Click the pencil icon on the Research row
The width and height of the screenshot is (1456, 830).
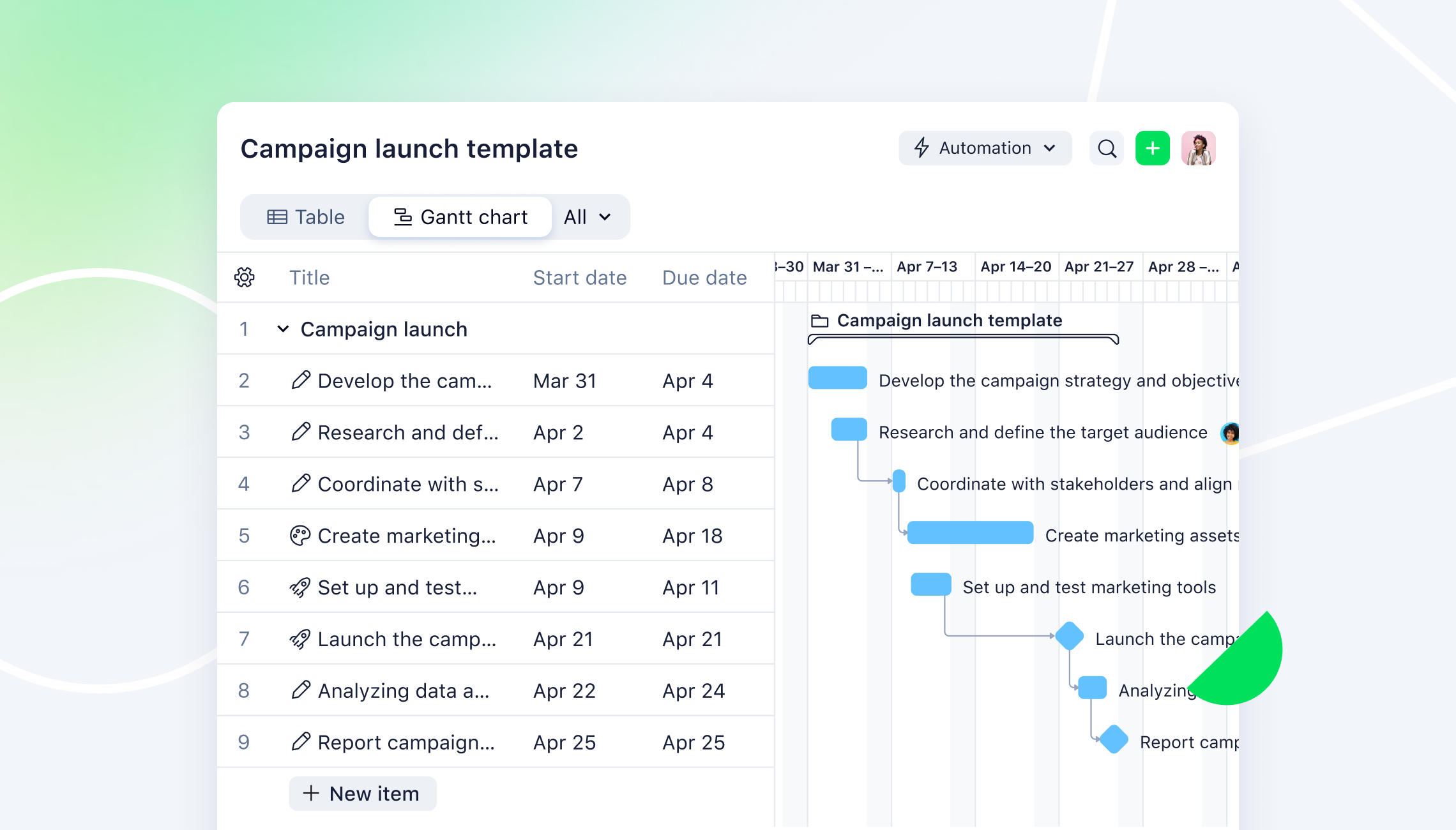click(301, 432)
